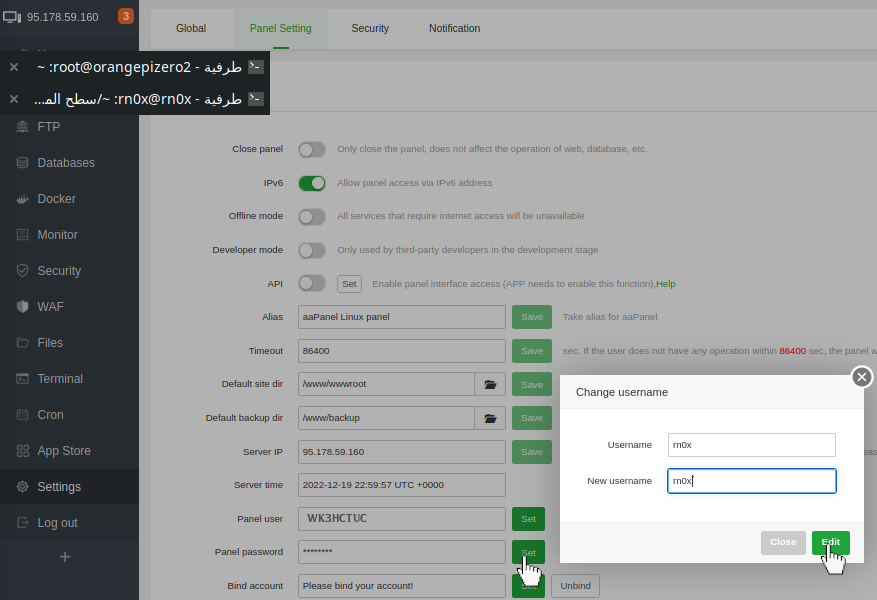The width and height of the screenshot is (877, 600).
Task: Focus the New username field
Action: click(752, 481)
